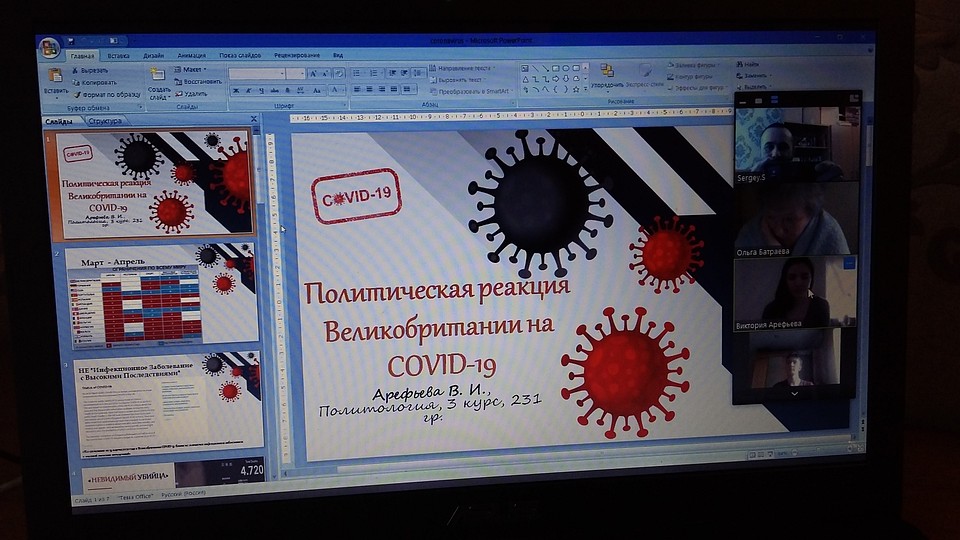Switch to the Дизайн ribbon tab
The width and height of the screenshot is (960, 540).
coord(154,56)
